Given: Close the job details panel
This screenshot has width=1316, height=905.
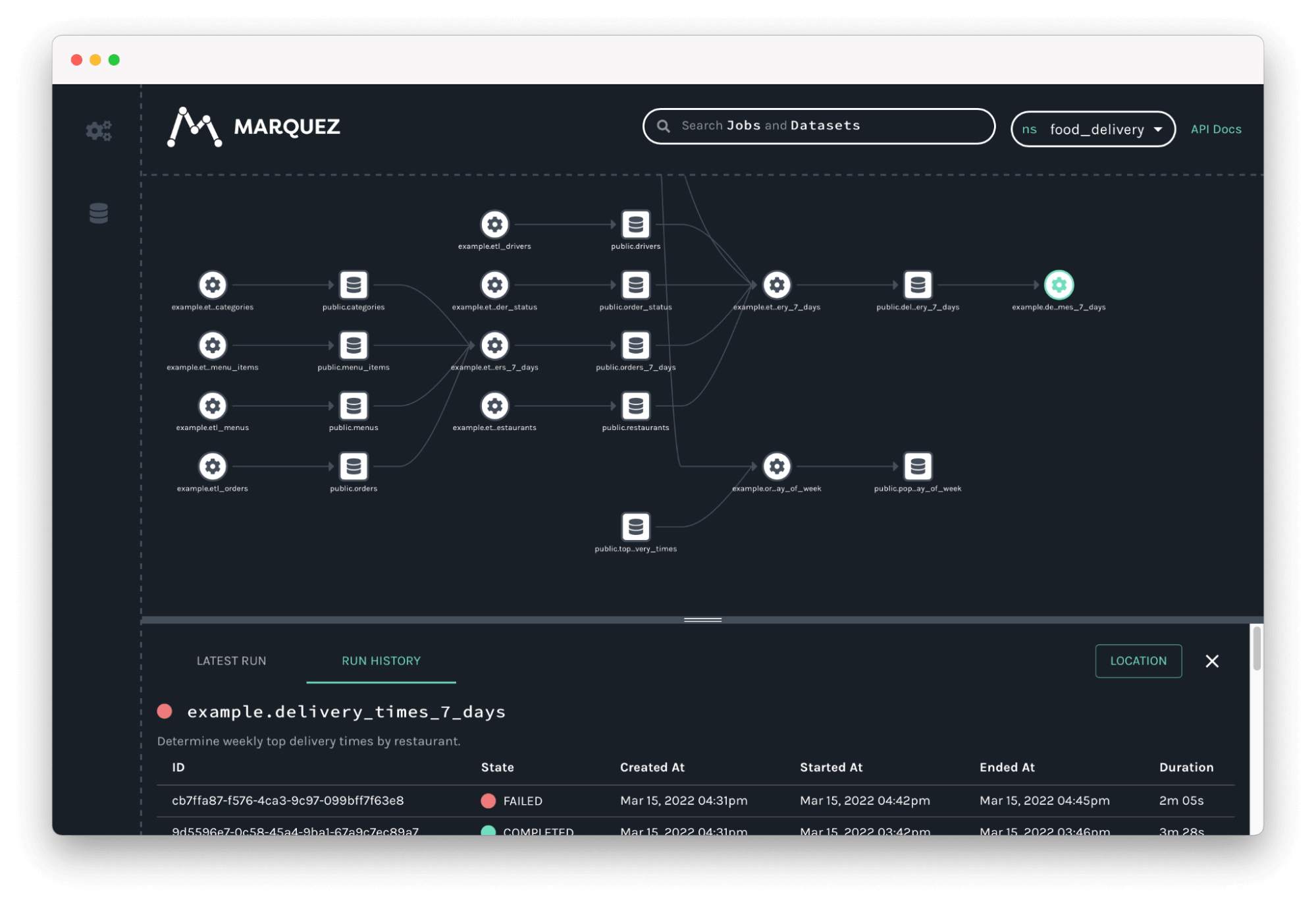Looking at the screenshot, I should click(1211, 661).
